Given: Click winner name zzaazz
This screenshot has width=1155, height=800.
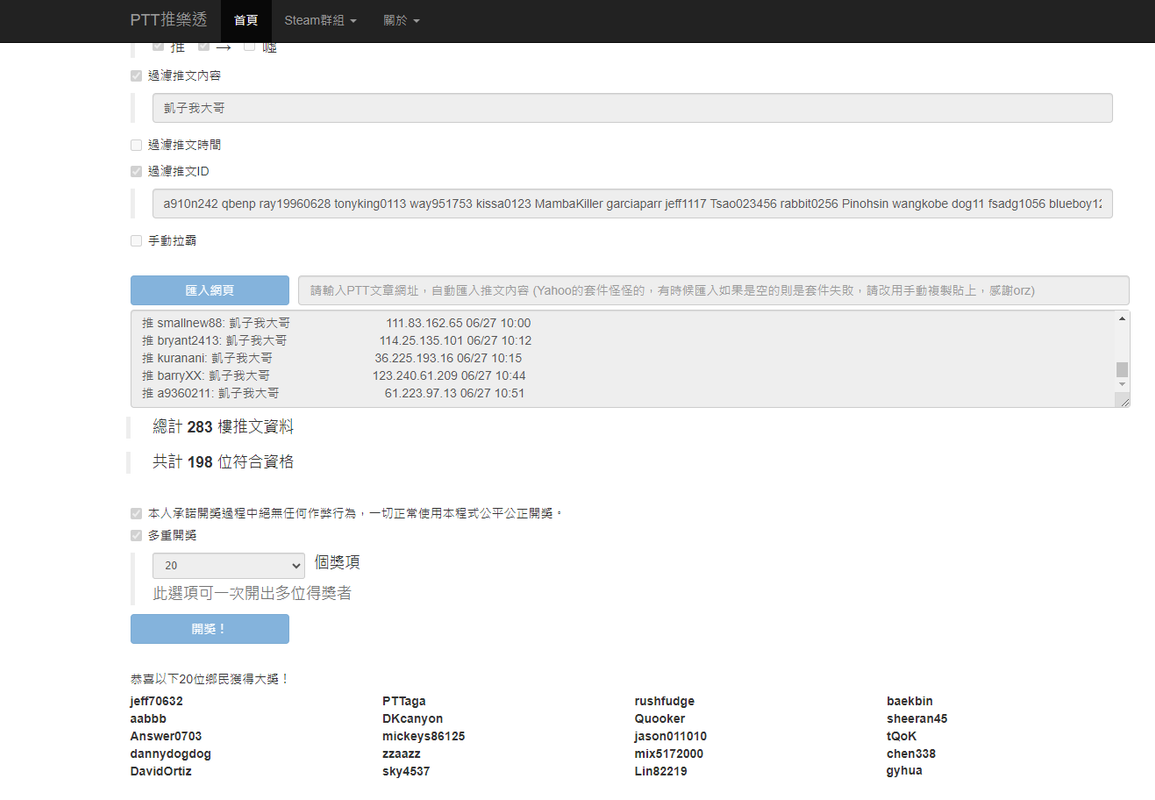Looking at the screenshot, I should coord(401,754).
